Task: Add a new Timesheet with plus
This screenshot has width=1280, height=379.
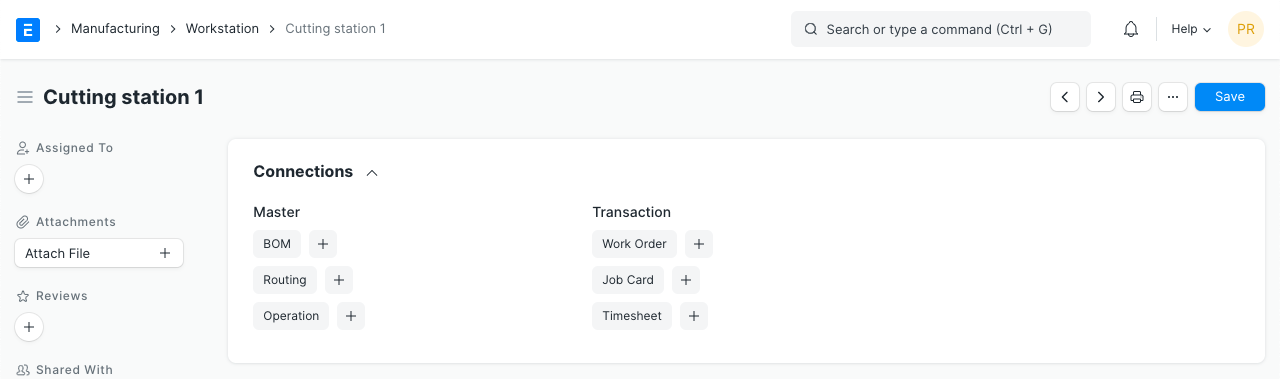Action: [x=694, y=316]
